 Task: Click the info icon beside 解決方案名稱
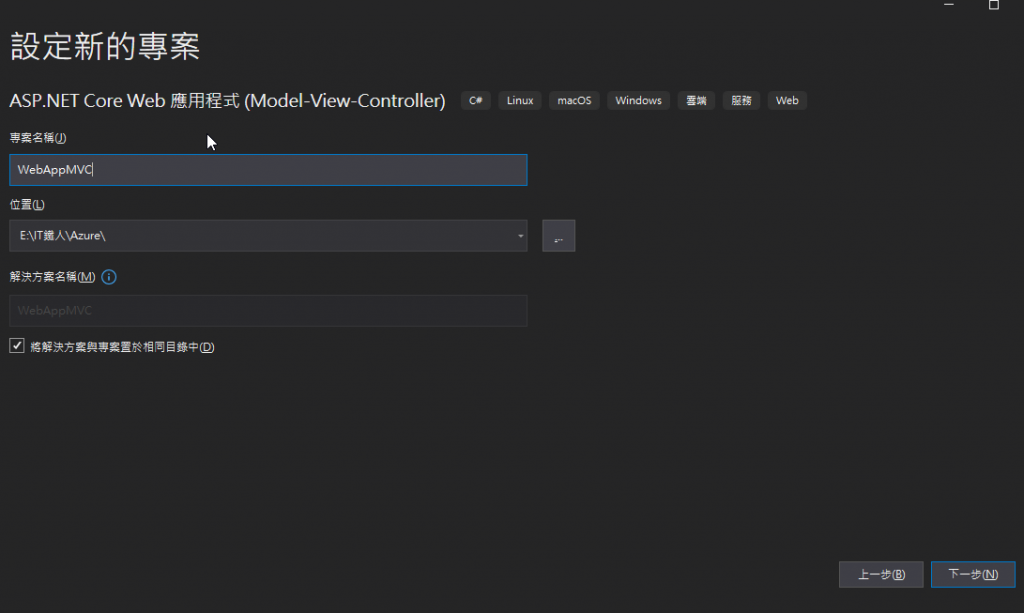109,277
